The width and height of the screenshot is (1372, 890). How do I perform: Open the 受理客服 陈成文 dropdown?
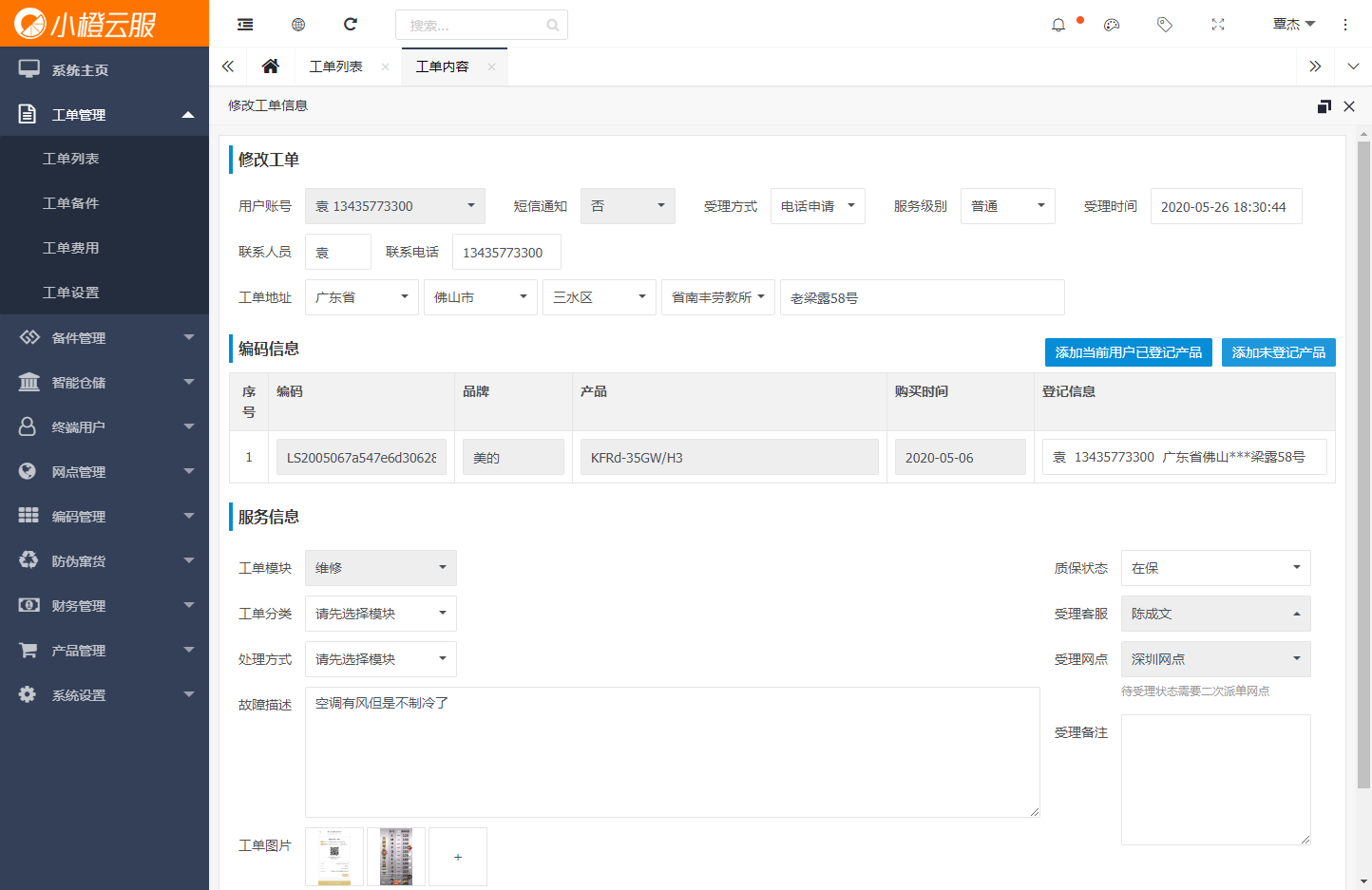pyautogui.click(x=1216, y=614)
